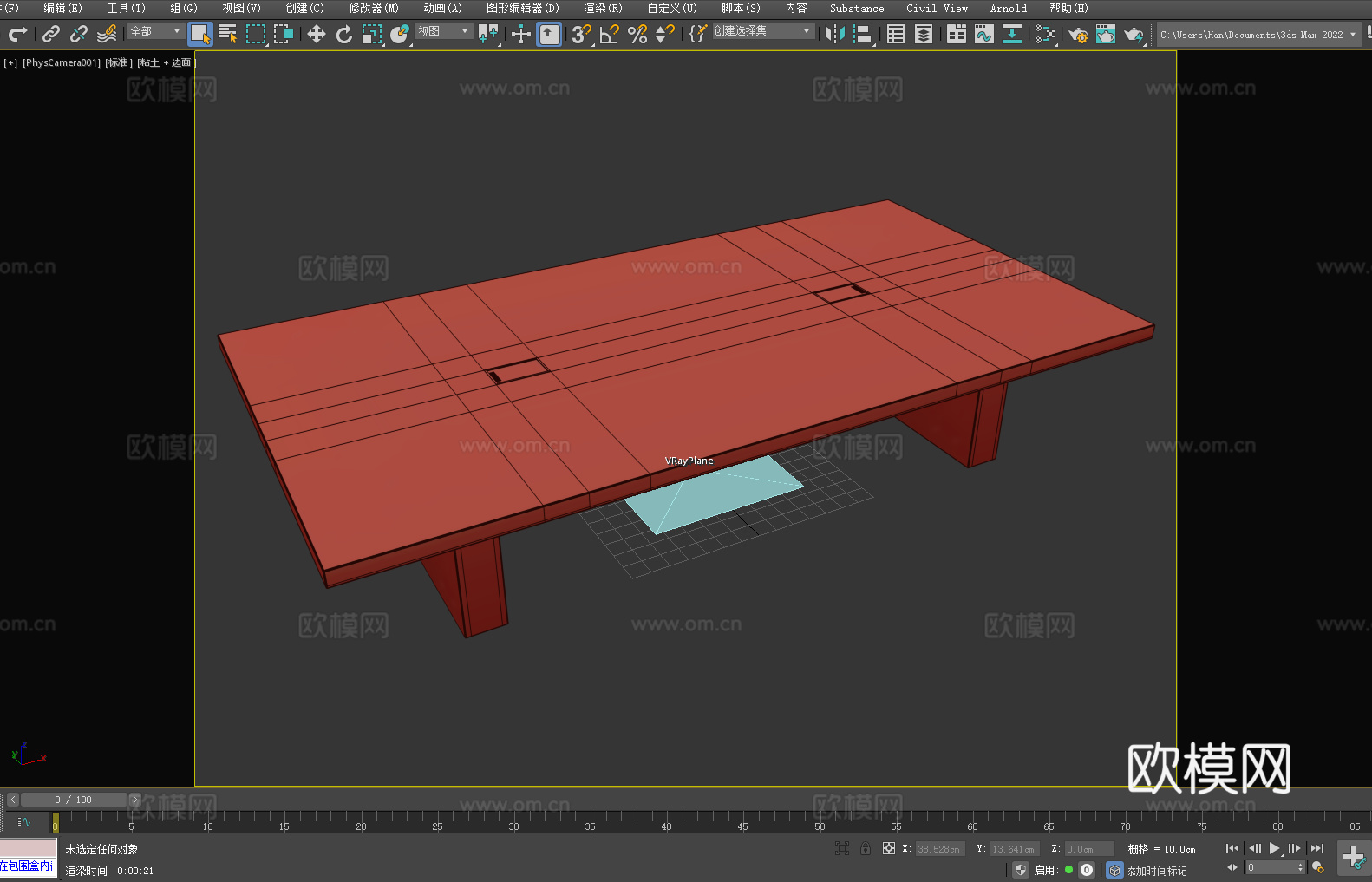
Task: Click the Mirror tool icon
Action: point(835,34)
